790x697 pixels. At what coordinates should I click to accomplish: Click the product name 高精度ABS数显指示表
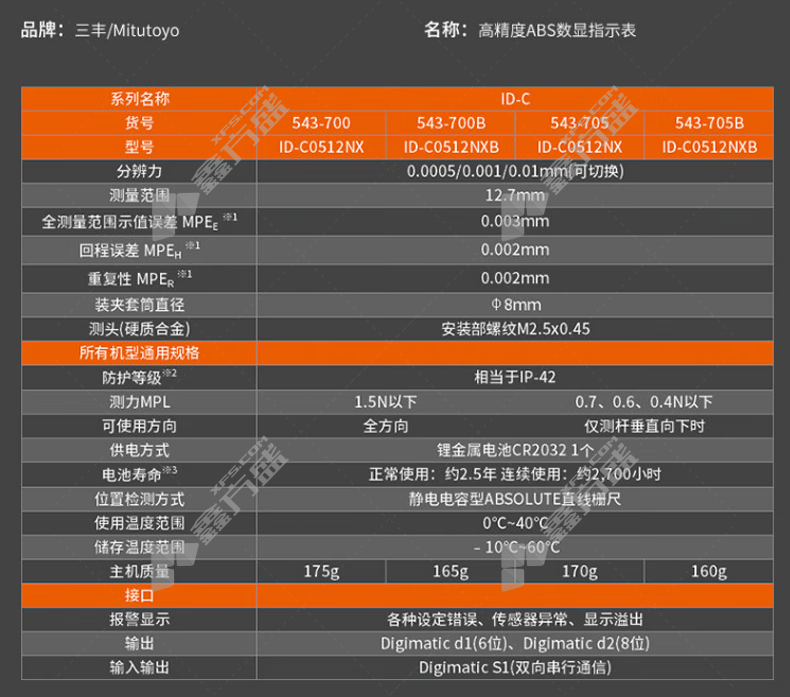coord(557,31)
